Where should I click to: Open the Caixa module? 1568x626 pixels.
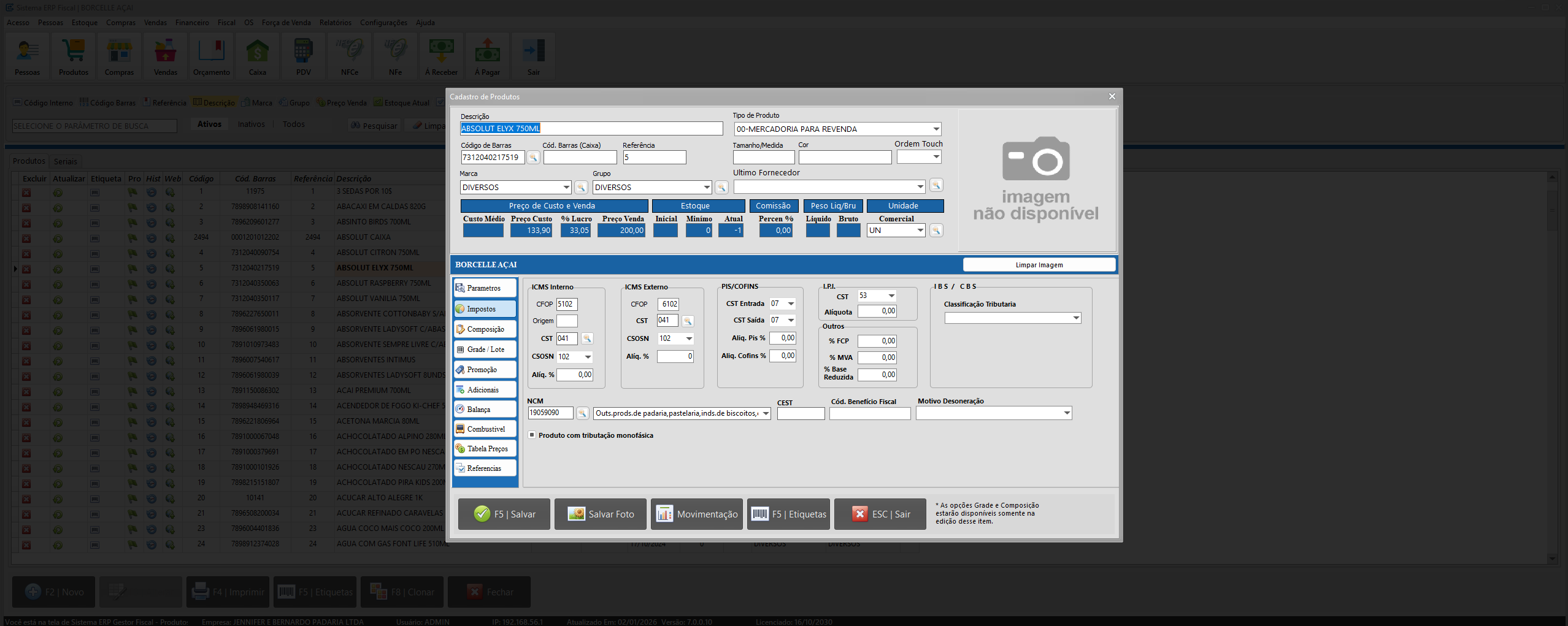coord(257,56)
